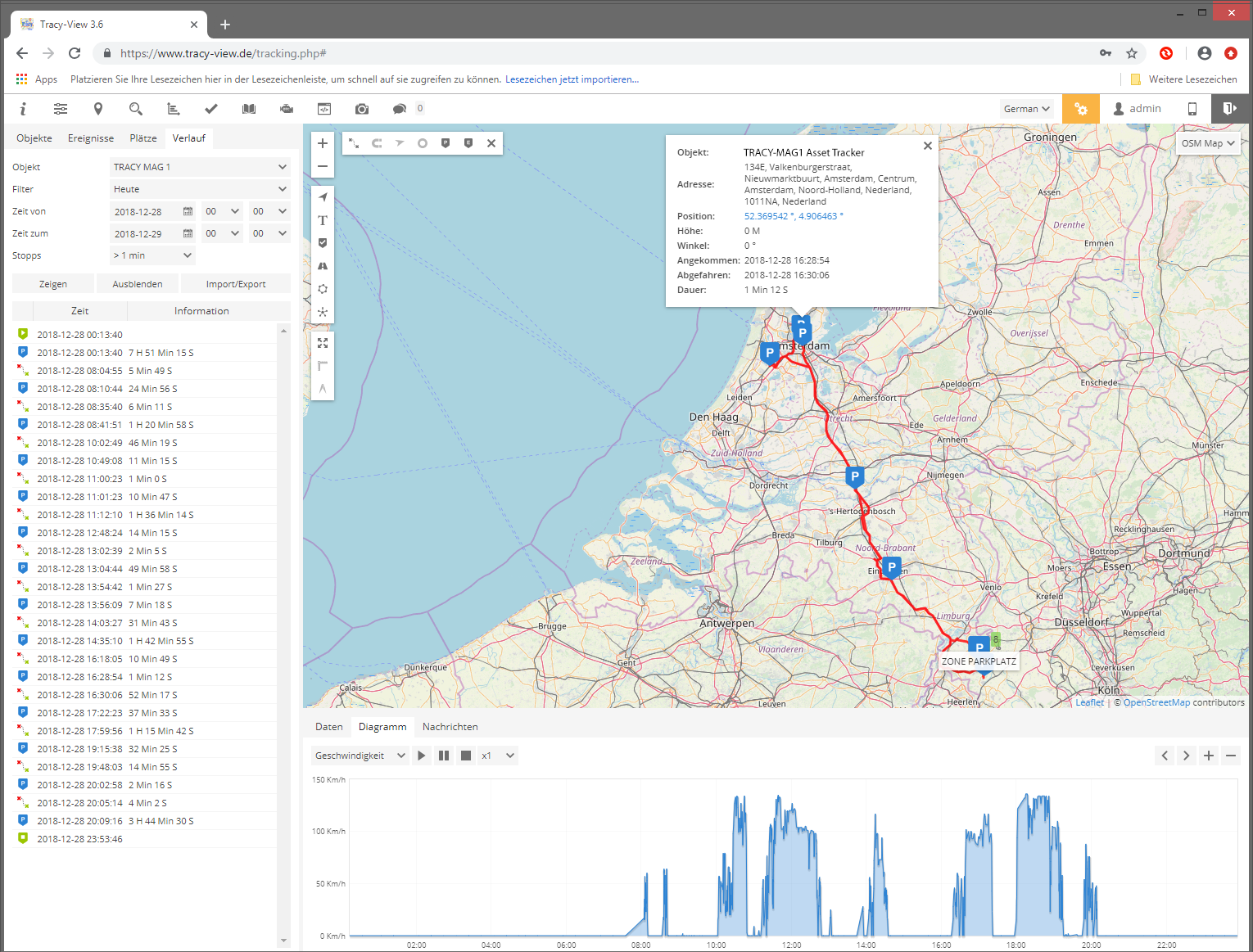
Task: Toggle events E marker display
Action: point(468,143)
